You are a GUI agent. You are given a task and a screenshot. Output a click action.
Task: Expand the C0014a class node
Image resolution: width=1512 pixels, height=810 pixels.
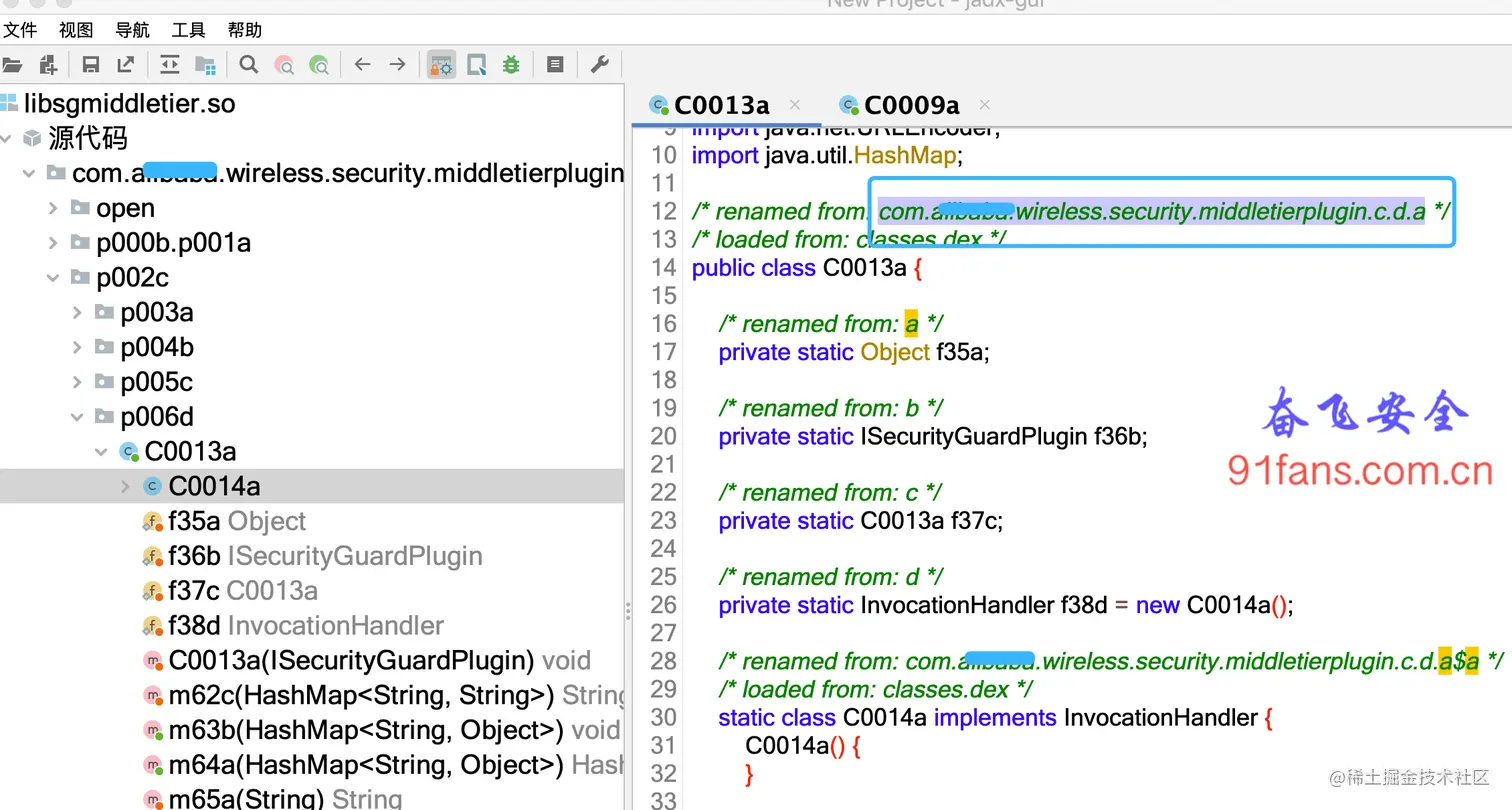pos(125,486)
